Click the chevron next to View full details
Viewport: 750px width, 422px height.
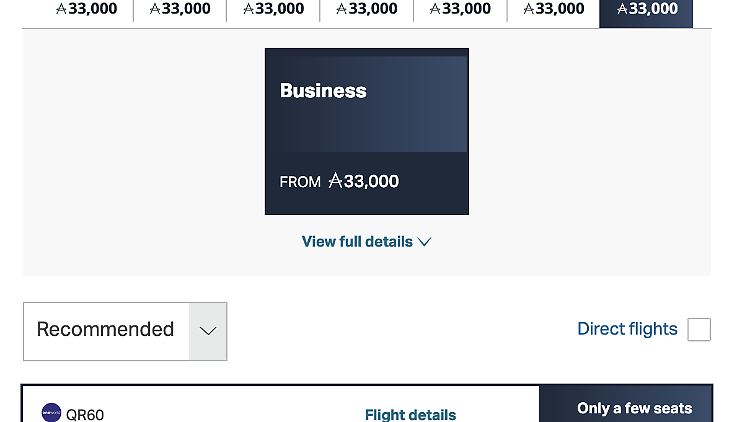[424, 242]
